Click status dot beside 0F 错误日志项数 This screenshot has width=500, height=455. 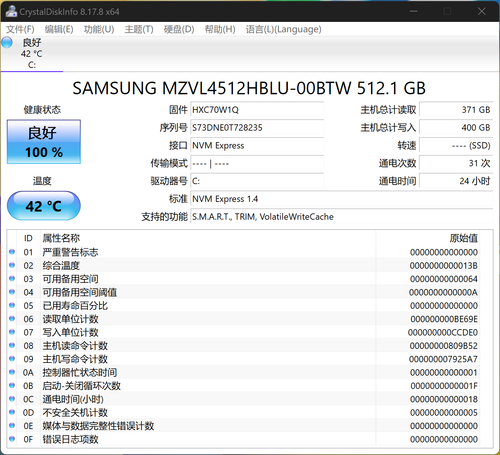12,439
